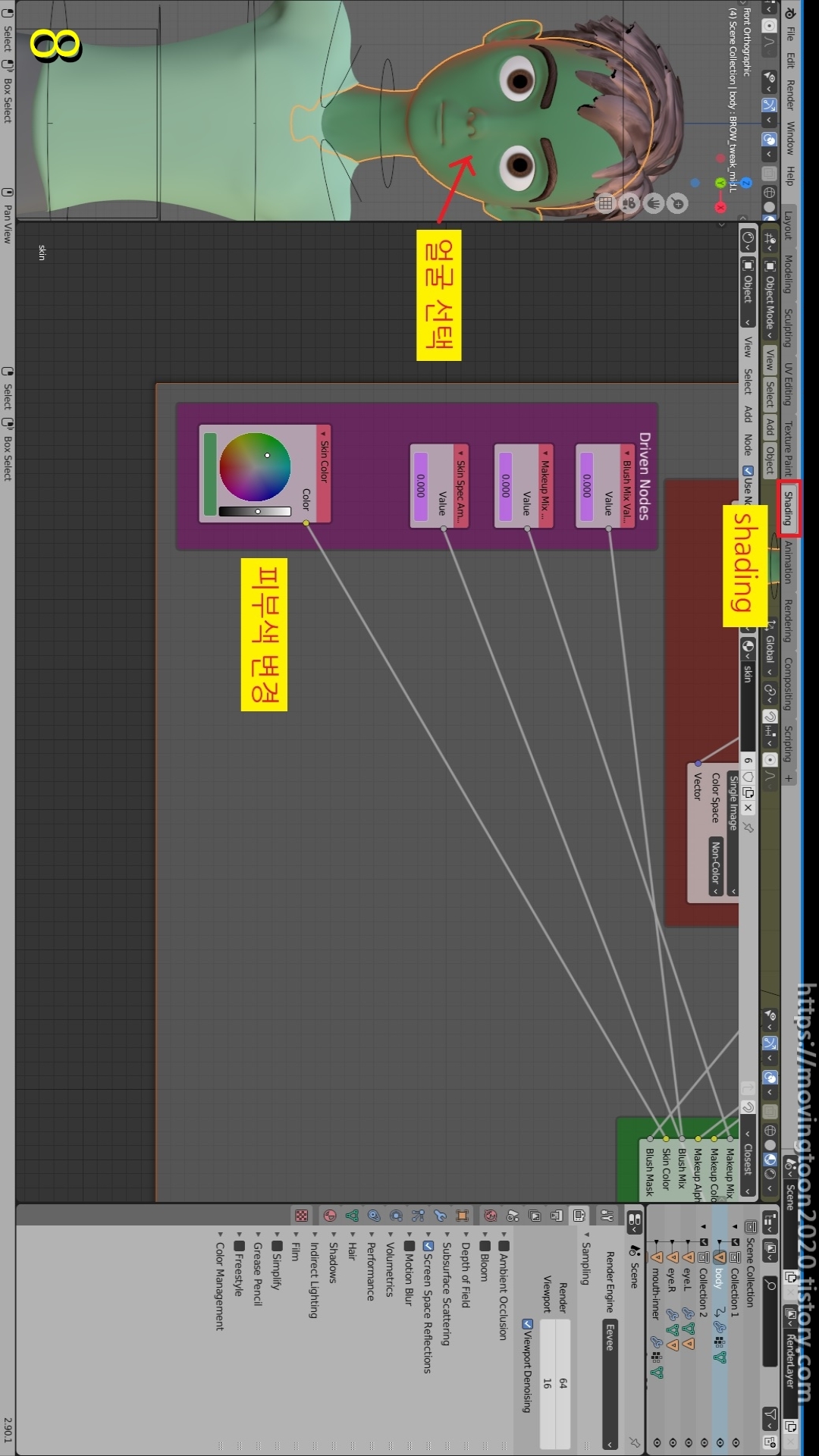Screen dimensions: 819x1456
Task: Click the Blender logo icon
Action: 789,13
